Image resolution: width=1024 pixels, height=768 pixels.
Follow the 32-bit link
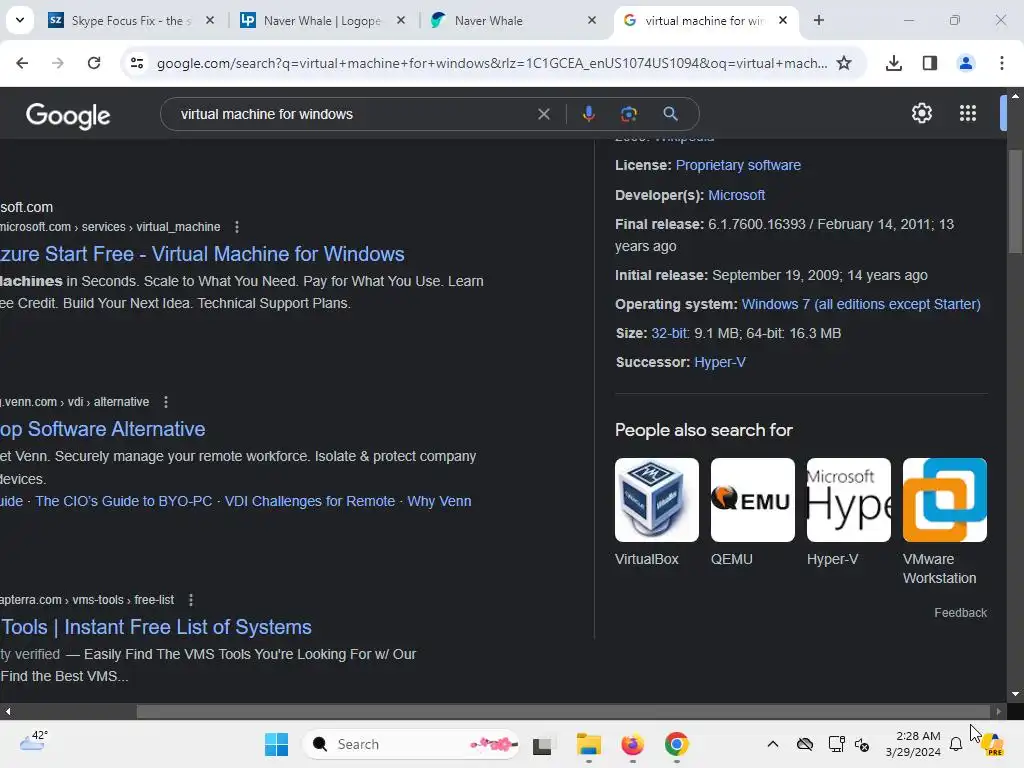pos(669,333)
